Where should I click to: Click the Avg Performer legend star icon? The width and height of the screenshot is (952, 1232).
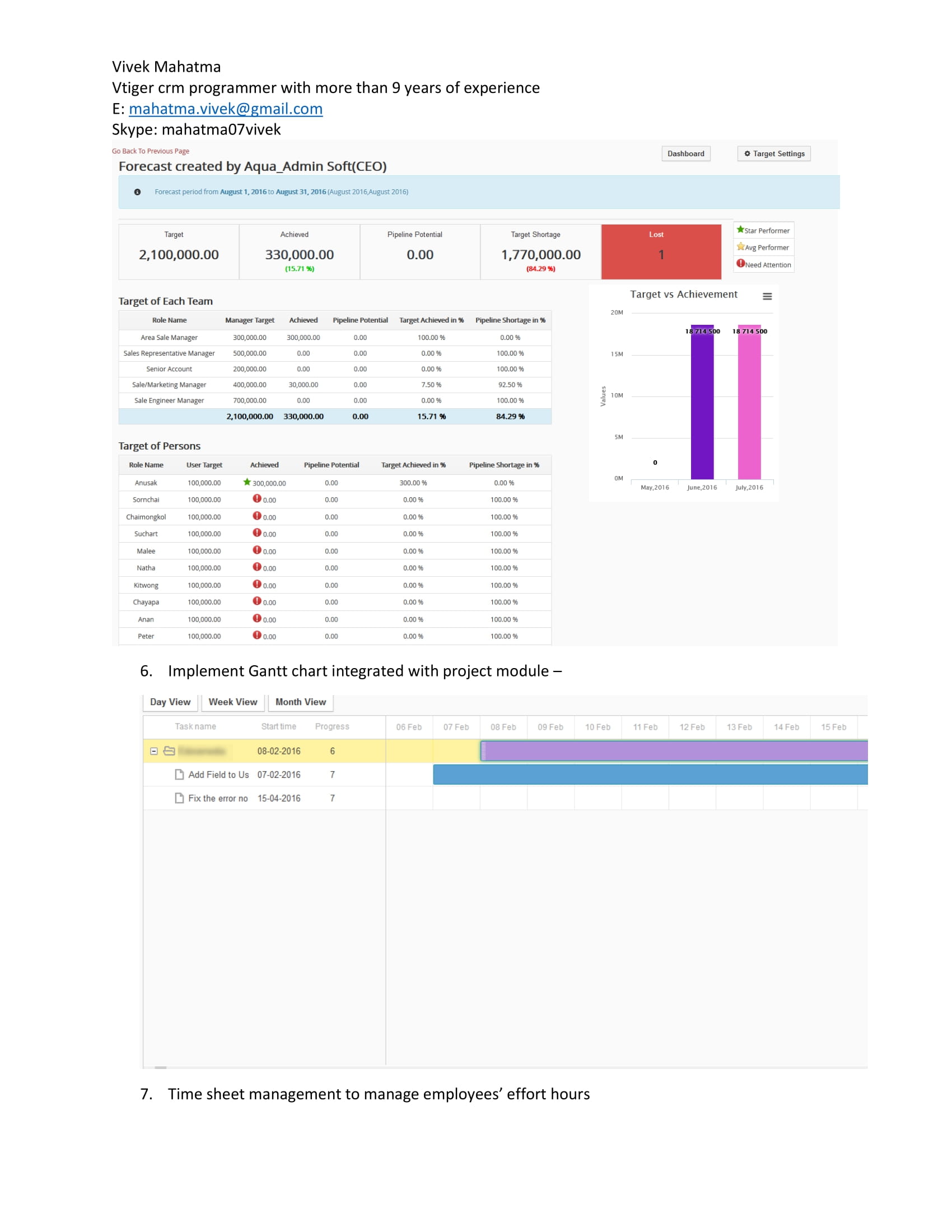pos(740,246)
